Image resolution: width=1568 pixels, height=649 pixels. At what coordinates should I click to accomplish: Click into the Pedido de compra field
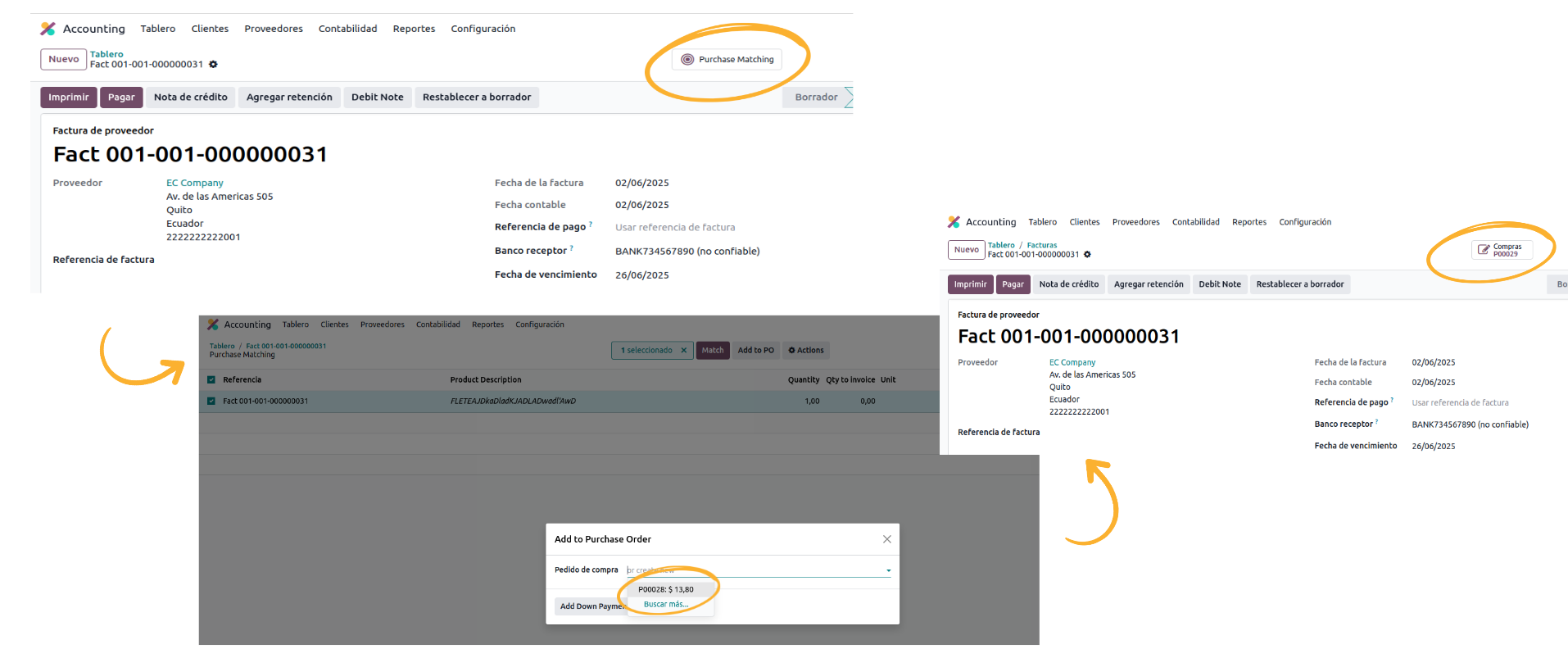pos(754,570)
